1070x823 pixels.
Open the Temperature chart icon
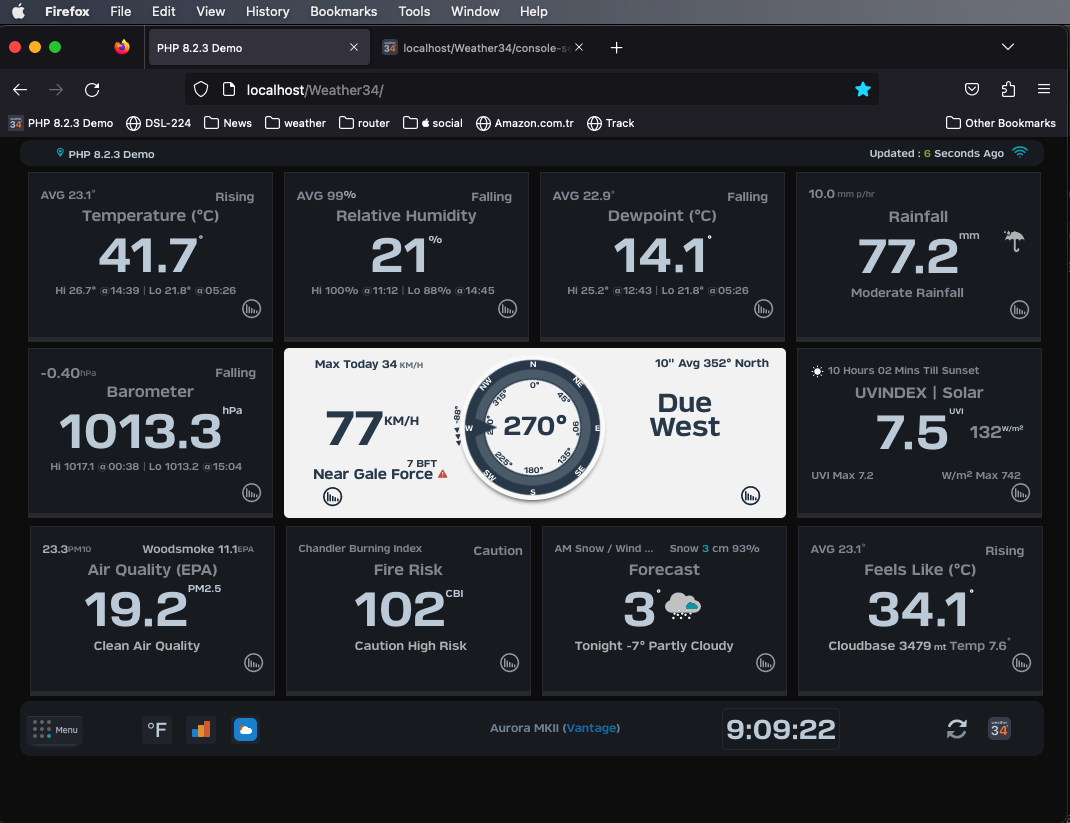[252, 309]
